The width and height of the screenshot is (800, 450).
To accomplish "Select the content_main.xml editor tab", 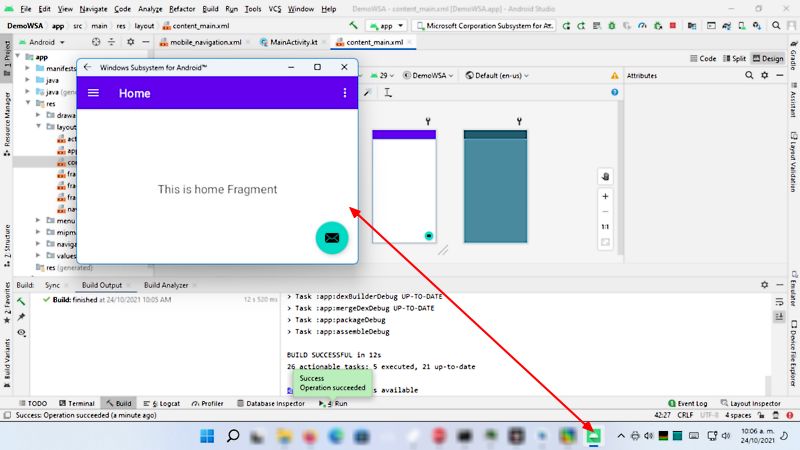I will pyautogui.click(x=374, y=42).
